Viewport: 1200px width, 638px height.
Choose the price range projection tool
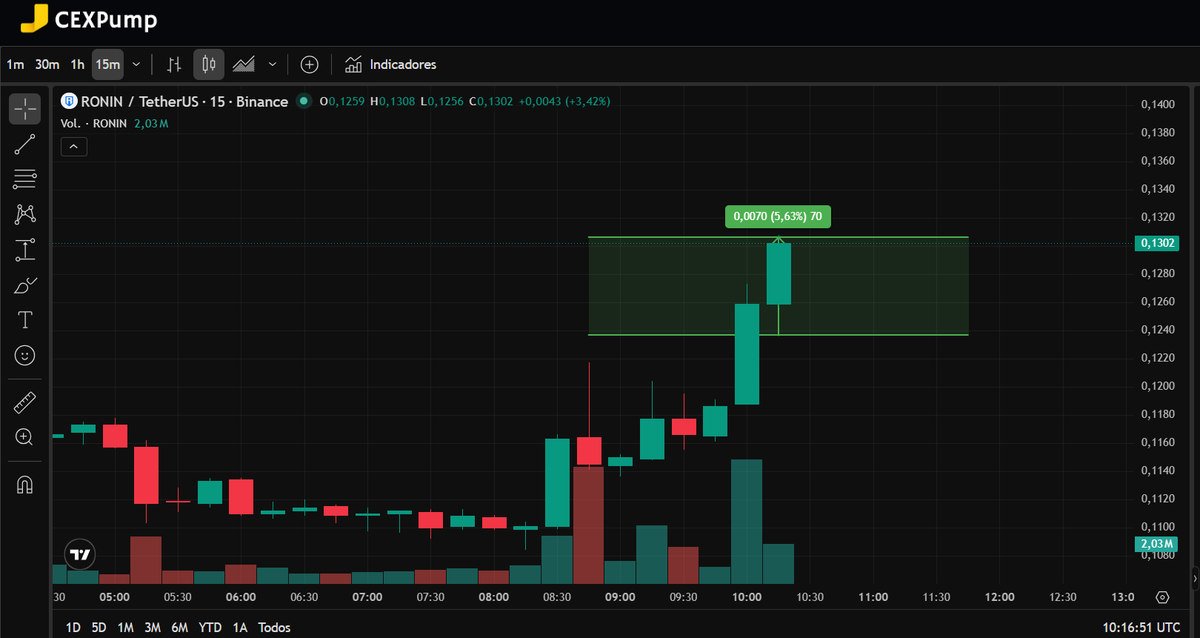tap(25, 250)
